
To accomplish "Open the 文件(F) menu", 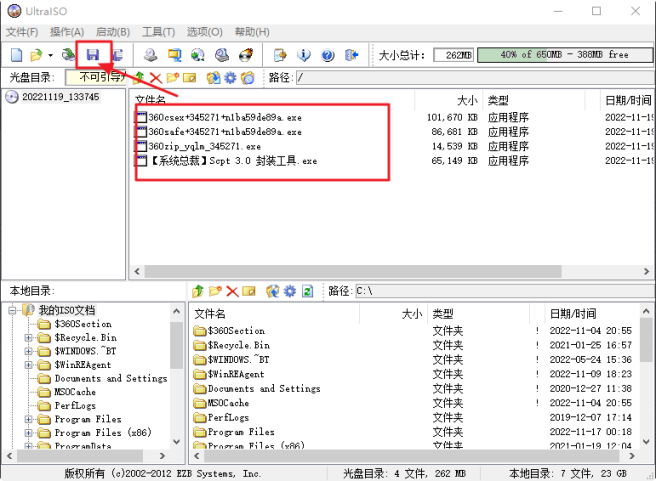I will tap(22, 32).
